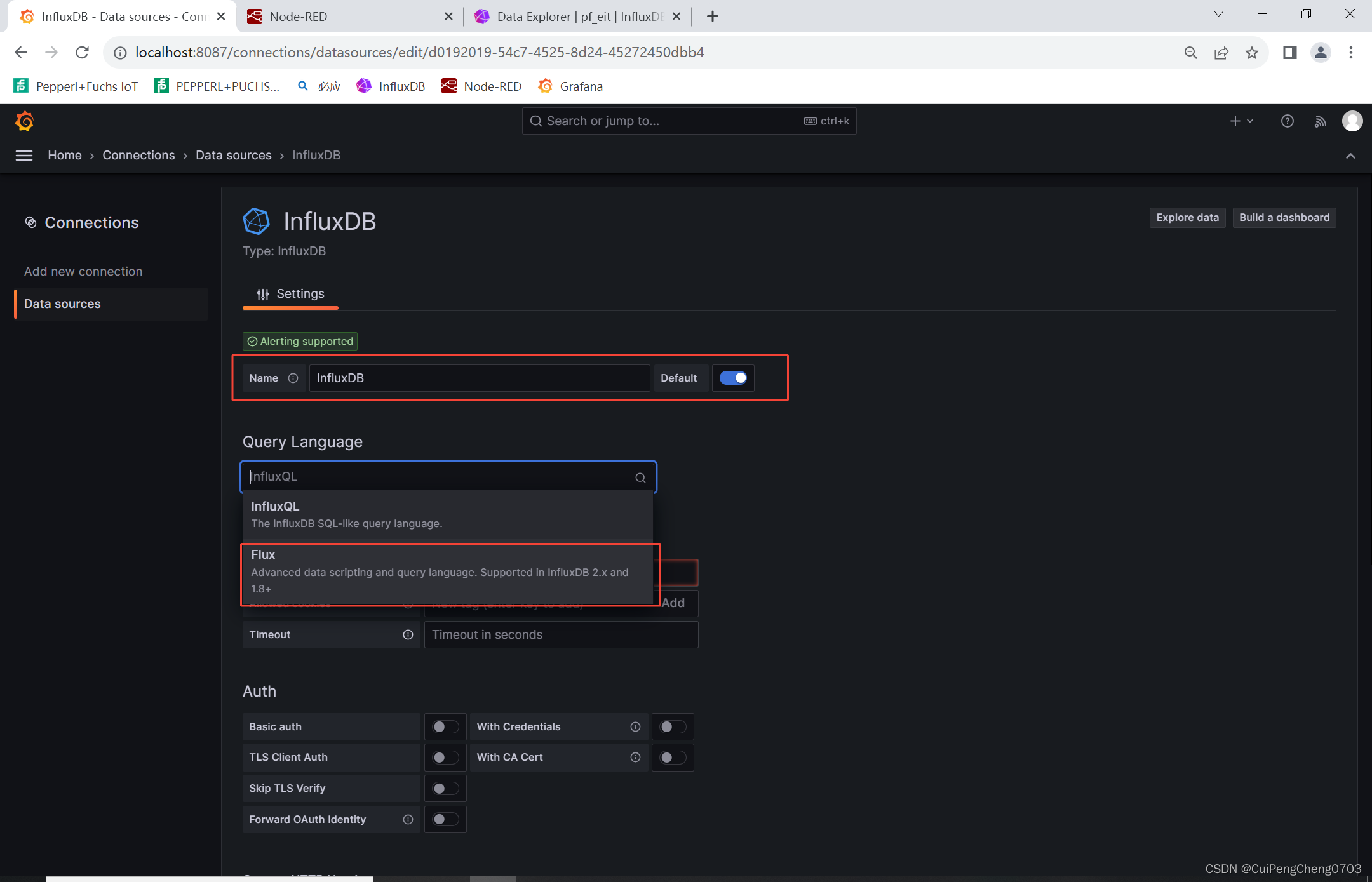Screen dimensions: 1372x882
Task: Click the Forward OAuth Identity info icon
Action: coord(408,819)
